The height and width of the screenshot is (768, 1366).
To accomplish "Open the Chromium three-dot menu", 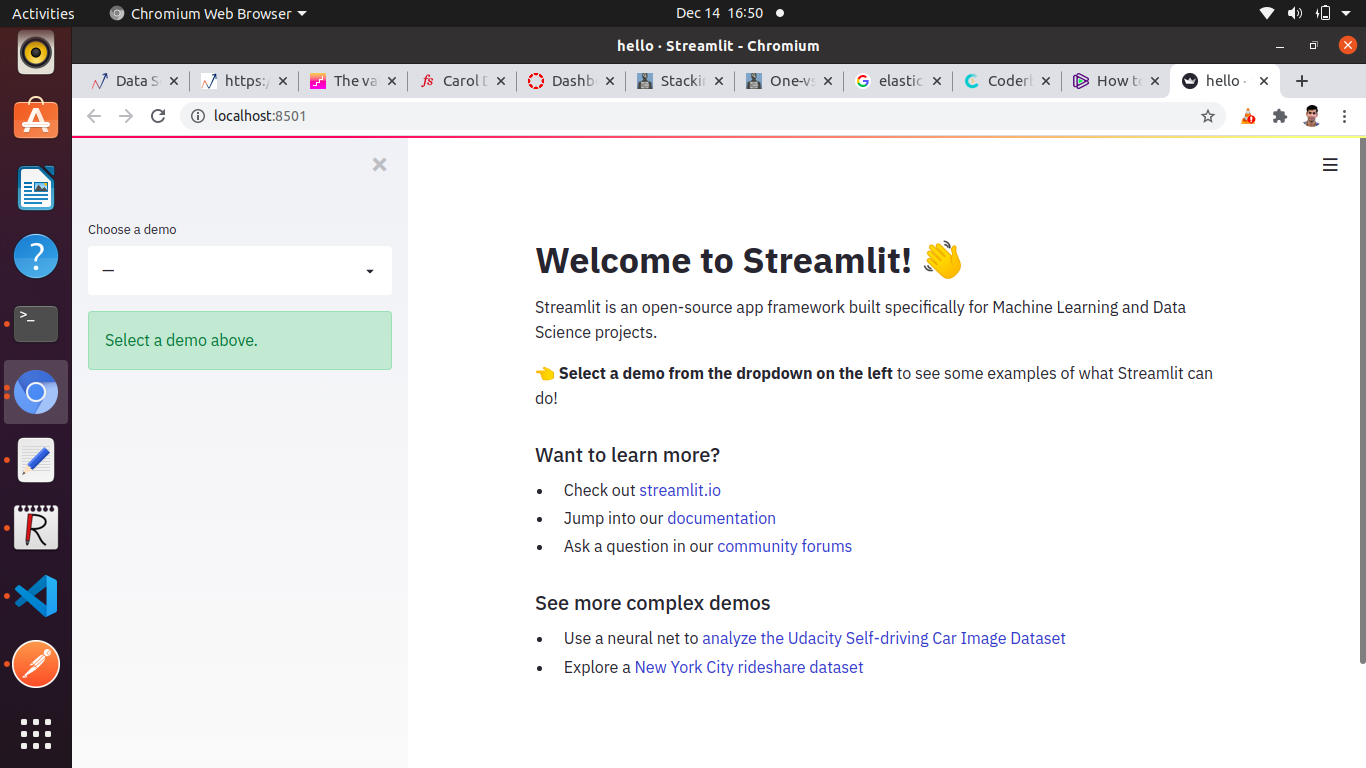I will pyautogui.click(x=1345, y=116).
